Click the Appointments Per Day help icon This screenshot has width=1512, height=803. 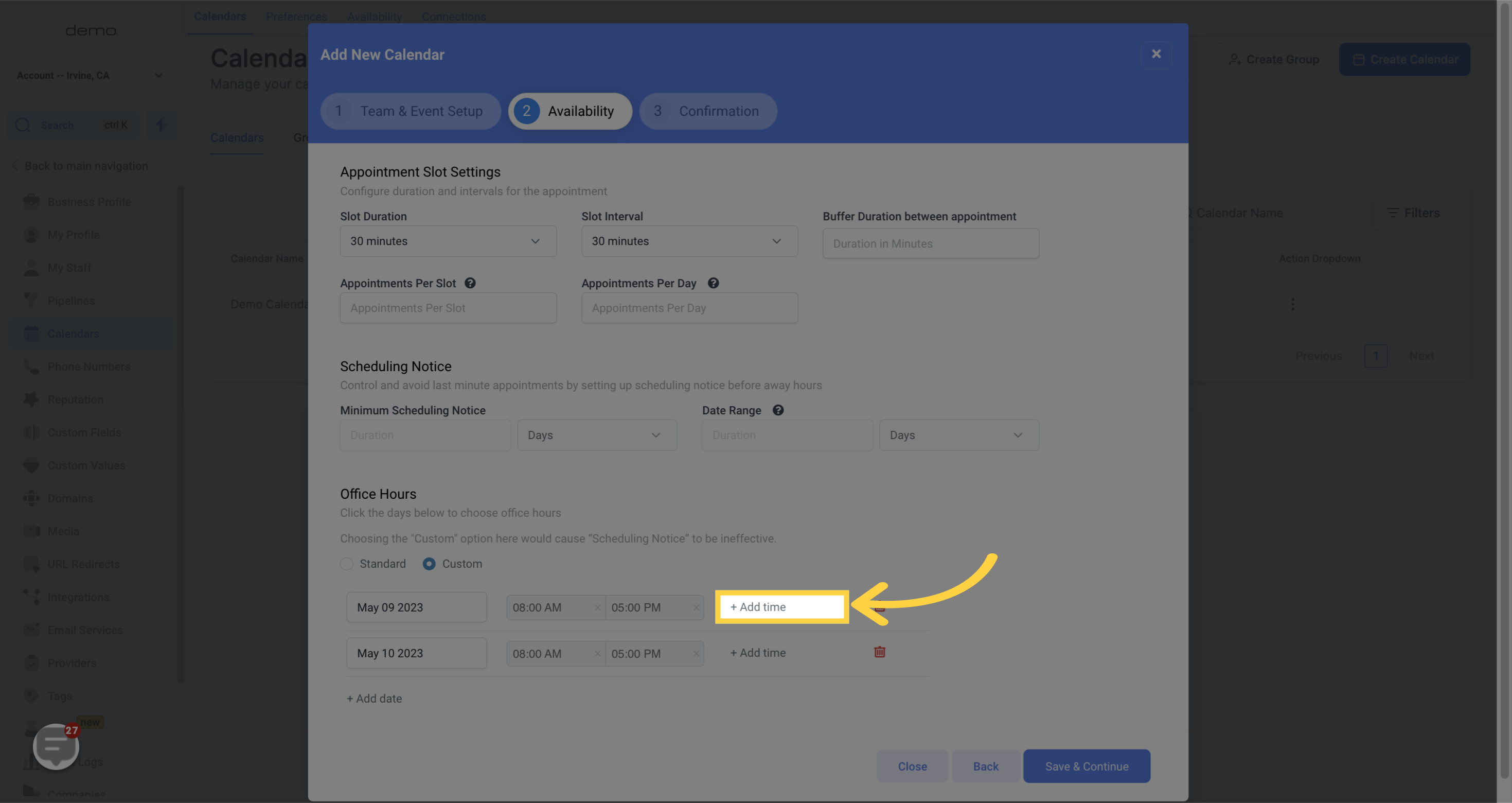(713, 283)
